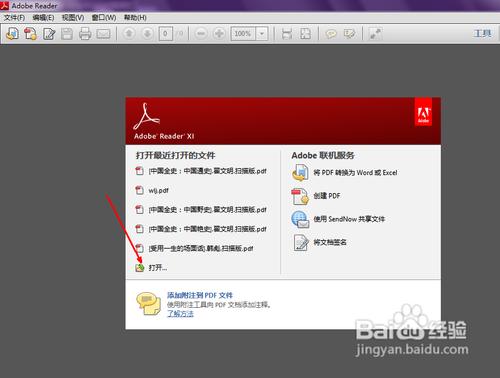Click the Add sticky note icon

tap(331, 34)
